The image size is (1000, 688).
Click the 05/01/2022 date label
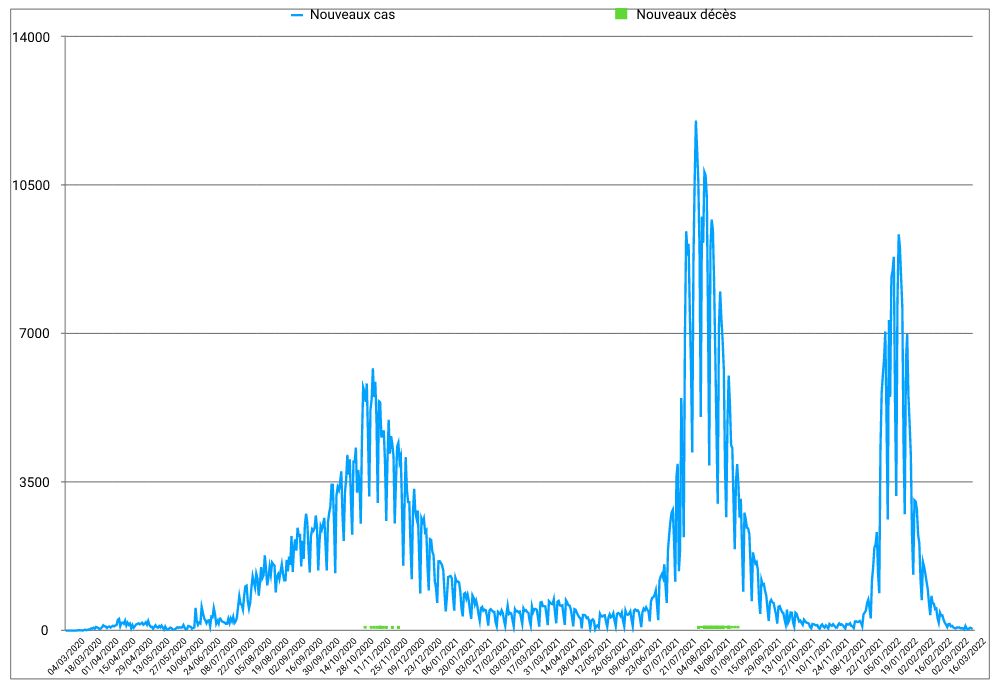(886, 655)
